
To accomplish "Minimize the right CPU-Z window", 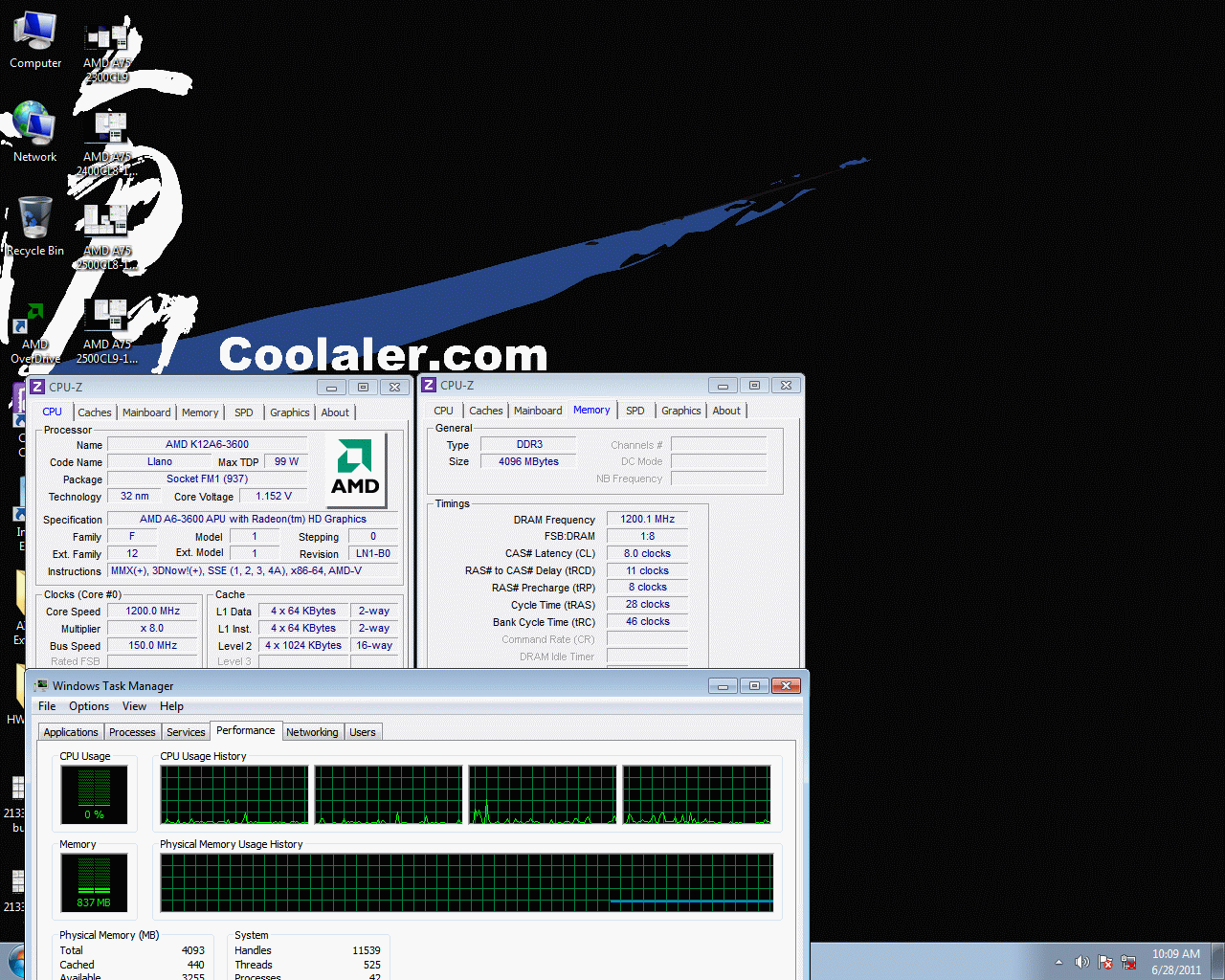I will point(723,386).
